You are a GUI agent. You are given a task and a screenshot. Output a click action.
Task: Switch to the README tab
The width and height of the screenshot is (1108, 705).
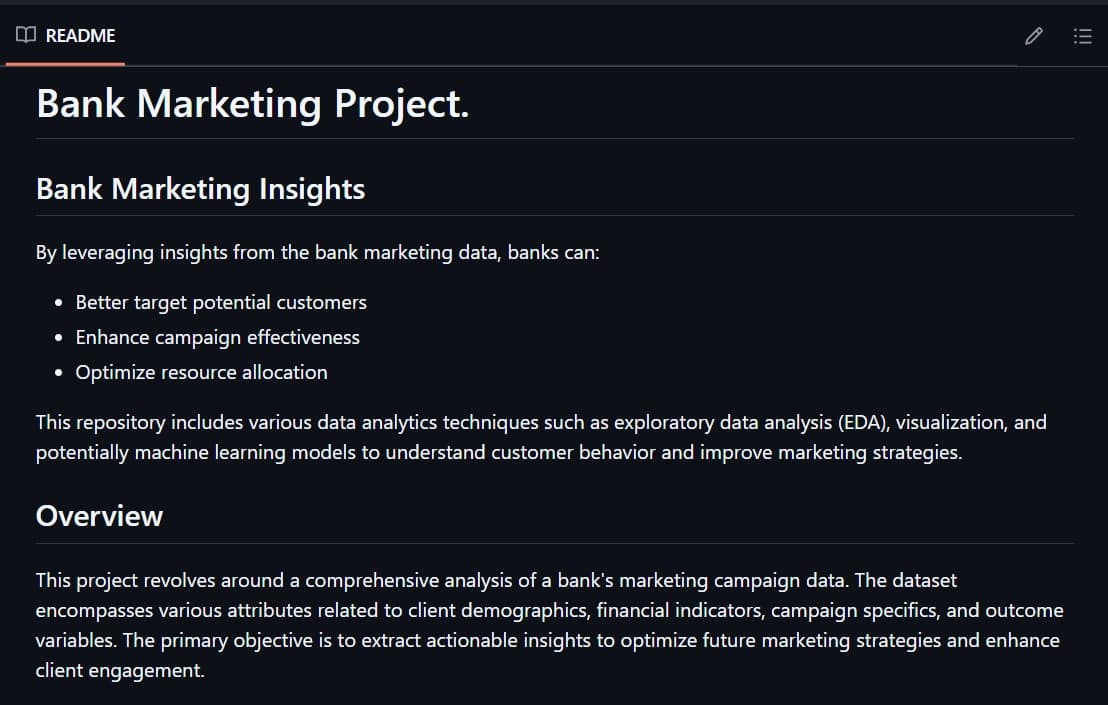coord(65,35)
